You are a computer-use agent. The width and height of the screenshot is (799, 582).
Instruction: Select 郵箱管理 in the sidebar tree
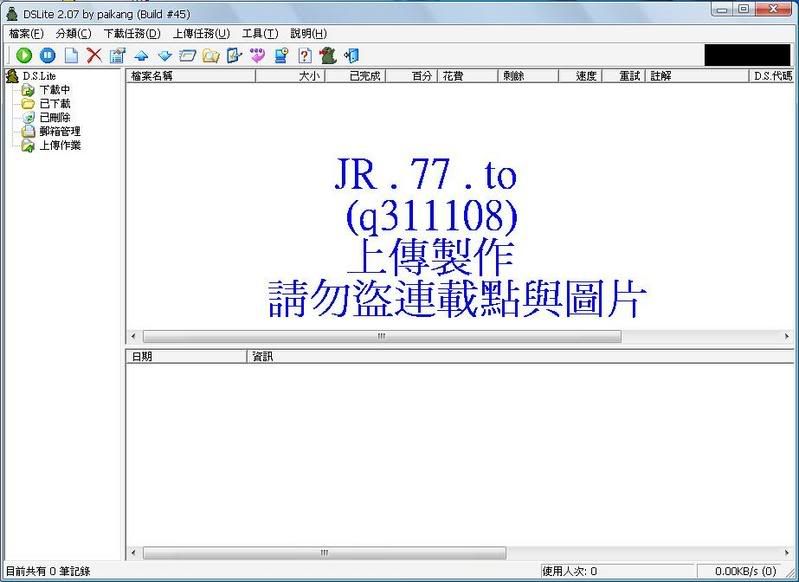tap(60, 131)
